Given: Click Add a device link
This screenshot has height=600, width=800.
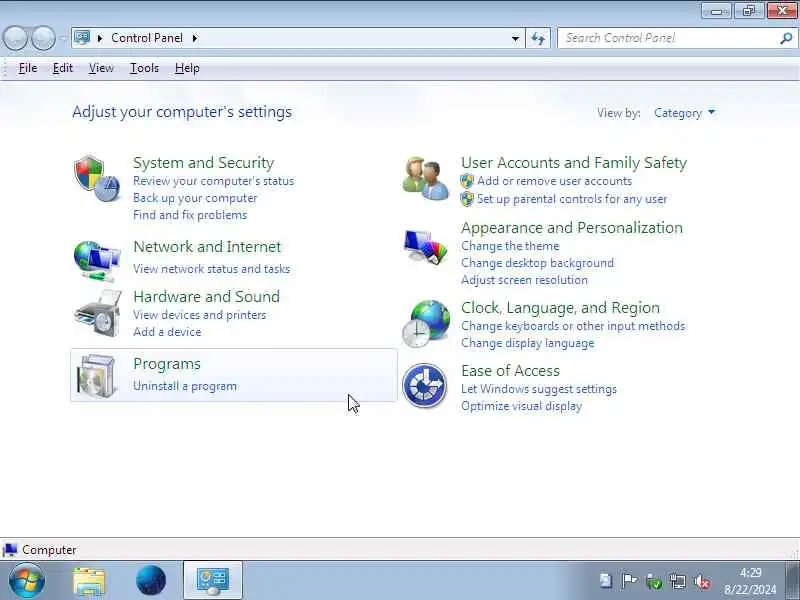Looking at the screenshot, I should coord(167,332).
